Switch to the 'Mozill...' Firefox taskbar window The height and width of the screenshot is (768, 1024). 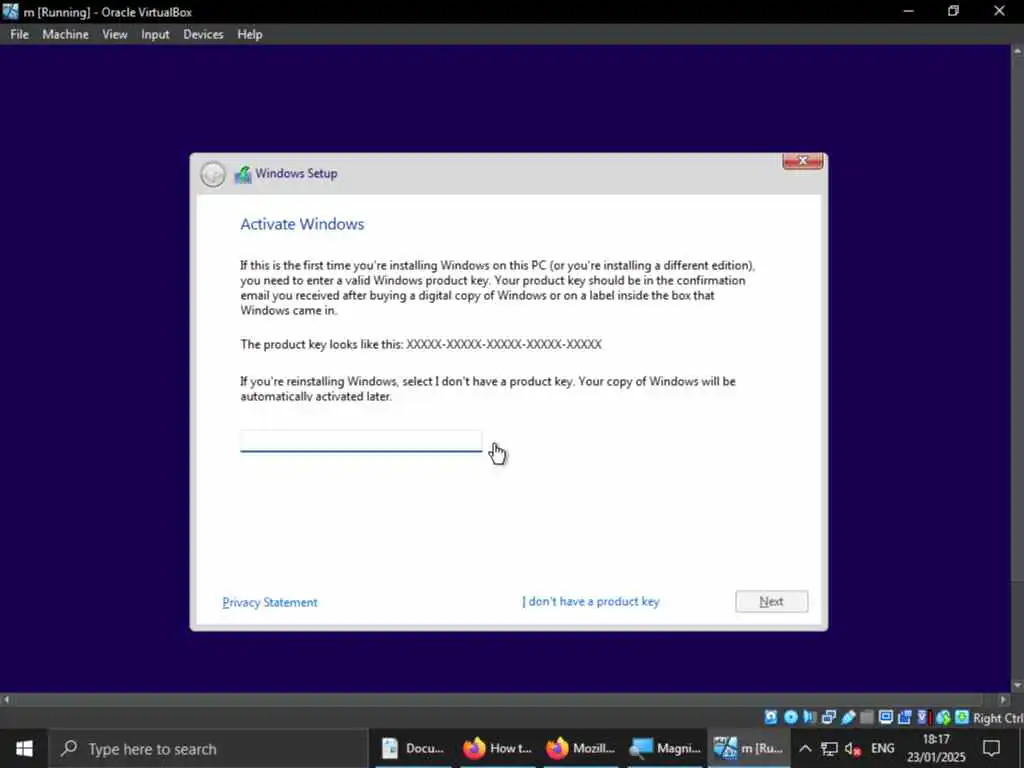click(x=581, y=748)
